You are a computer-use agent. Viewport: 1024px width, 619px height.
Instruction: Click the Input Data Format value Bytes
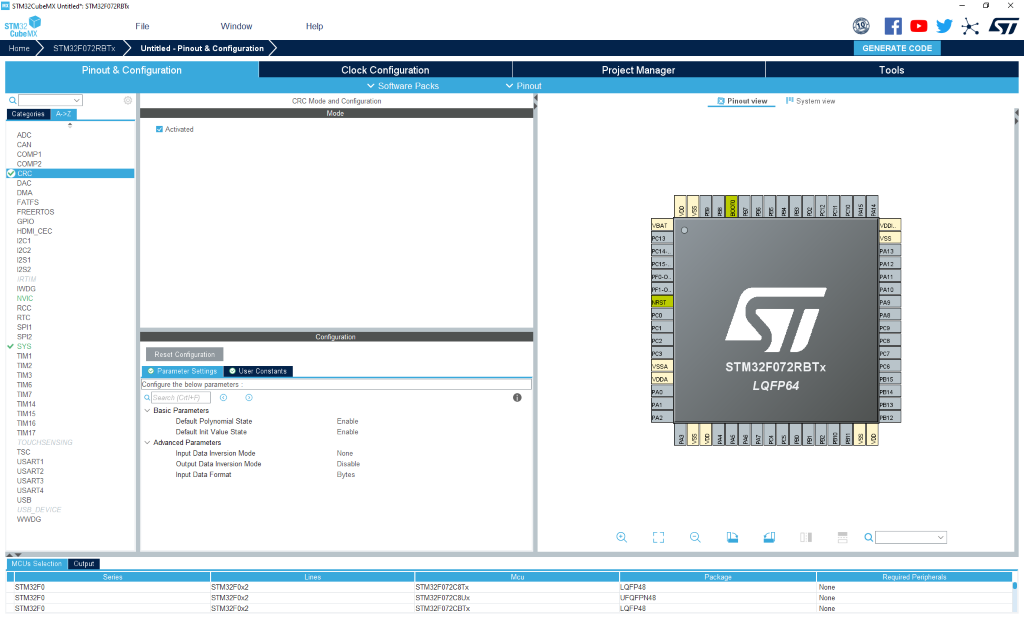tap(346, 475)
